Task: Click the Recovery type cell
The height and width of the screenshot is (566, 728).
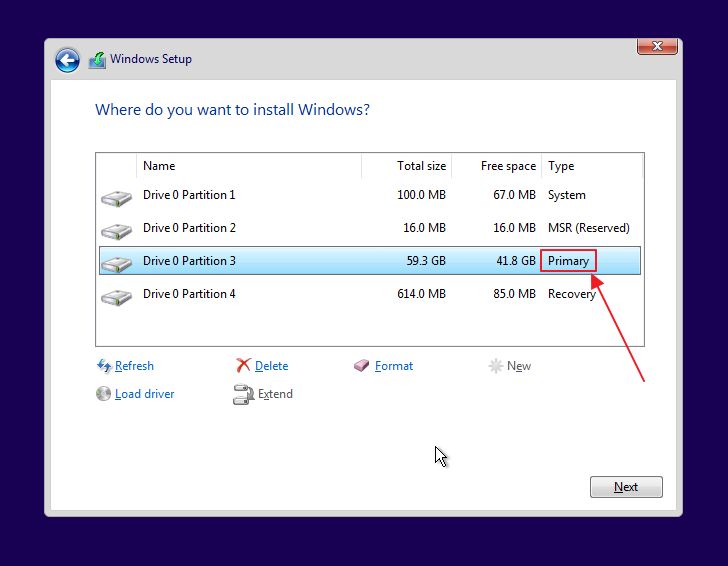Action: [572, 294]
